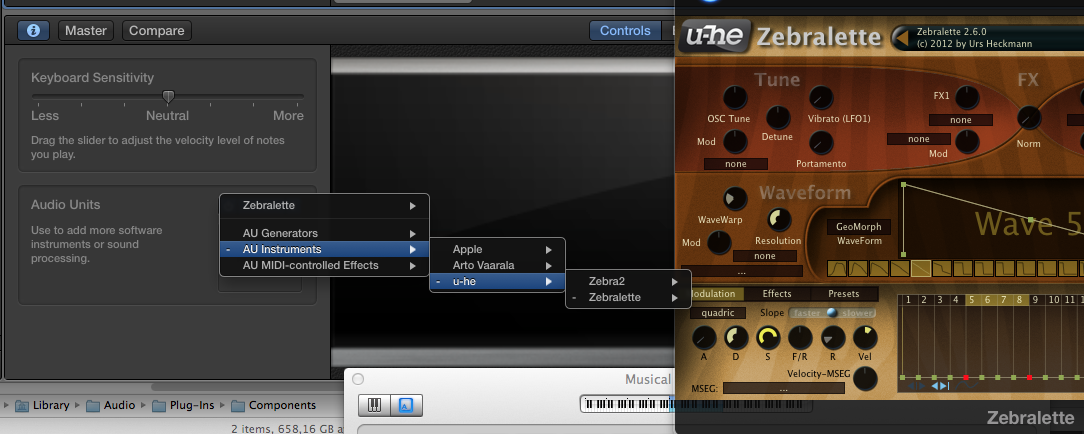
Task: Close the Musical Typing window
Action: (357, 379)
